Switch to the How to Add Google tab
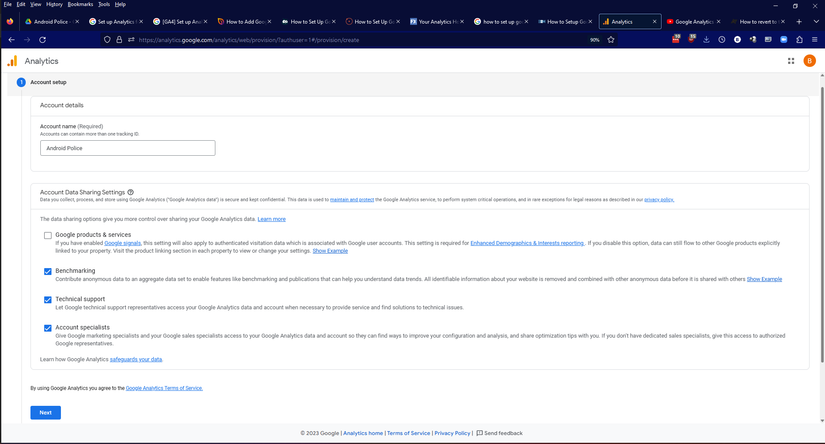Image resolution: width=825 pixels, height=444 pixels. tap(244, 22)
